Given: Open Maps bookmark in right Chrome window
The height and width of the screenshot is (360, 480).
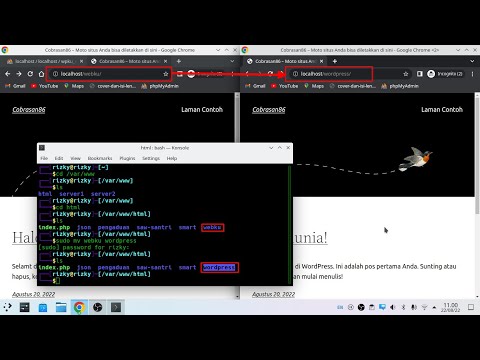Looking at the screenshot, I should click(314, 86).
